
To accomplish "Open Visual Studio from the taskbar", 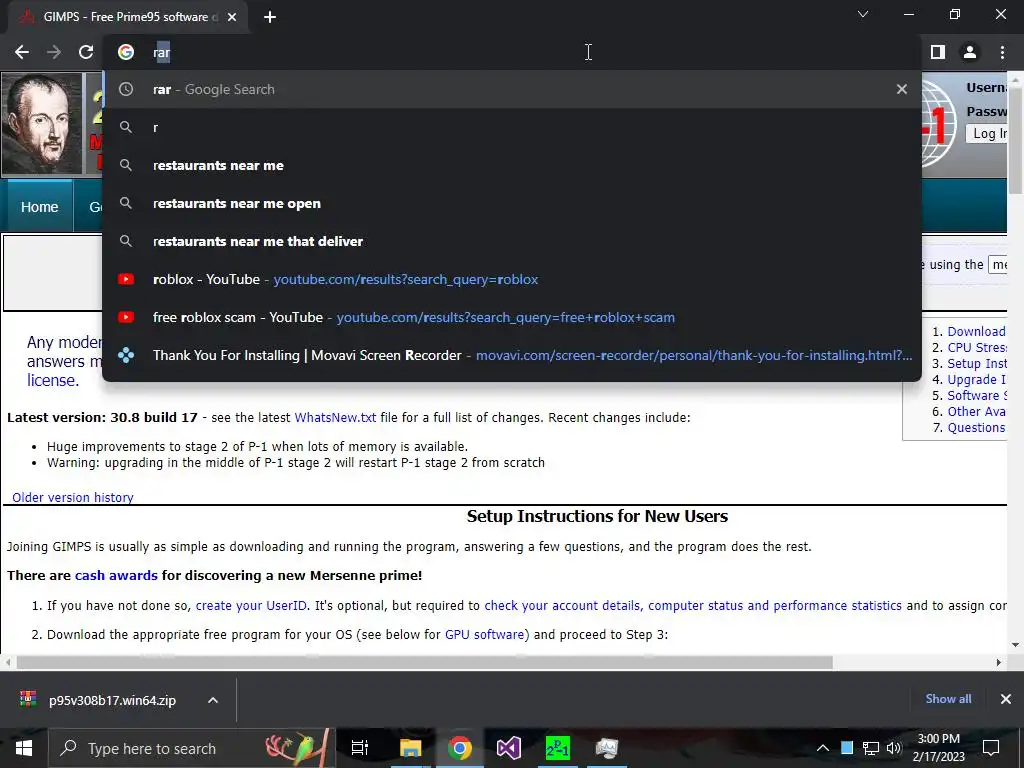I will coord(508,748).
